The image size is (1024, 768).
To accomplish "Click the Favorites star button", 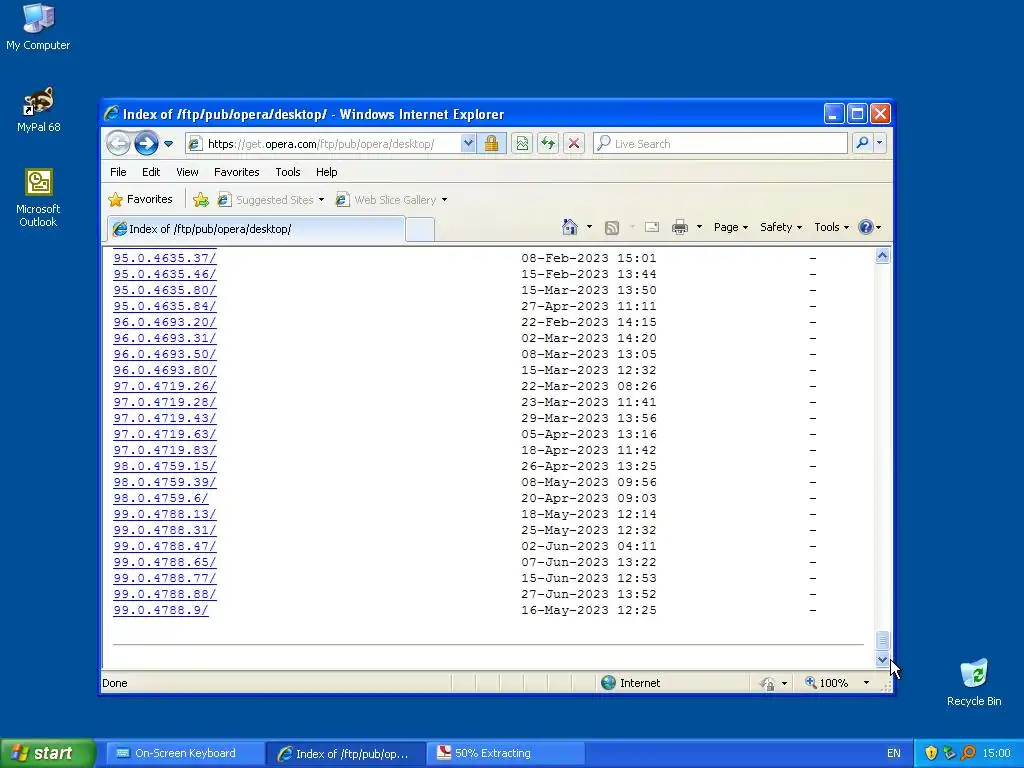I will (140, 199).
